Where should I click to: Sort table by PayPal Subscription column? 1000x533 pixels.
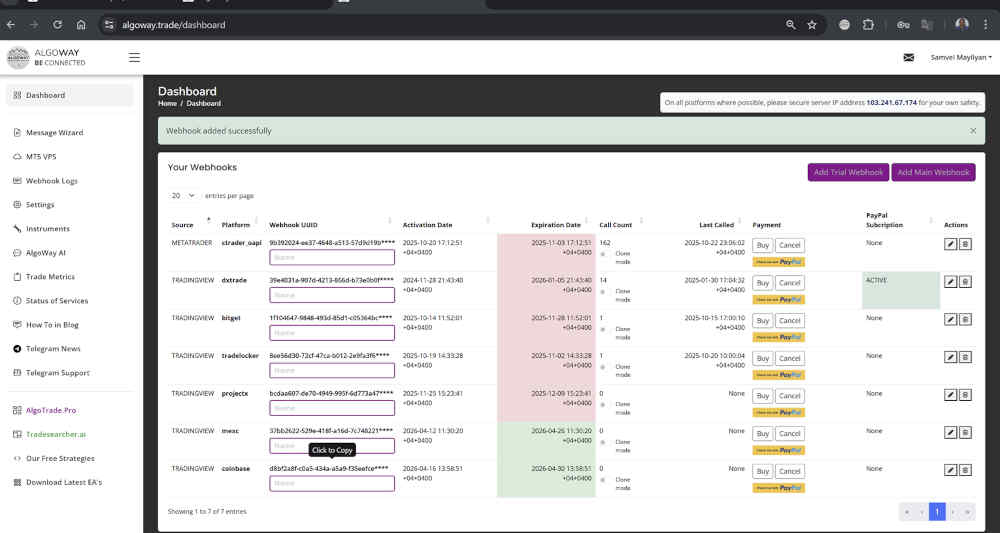885,220
